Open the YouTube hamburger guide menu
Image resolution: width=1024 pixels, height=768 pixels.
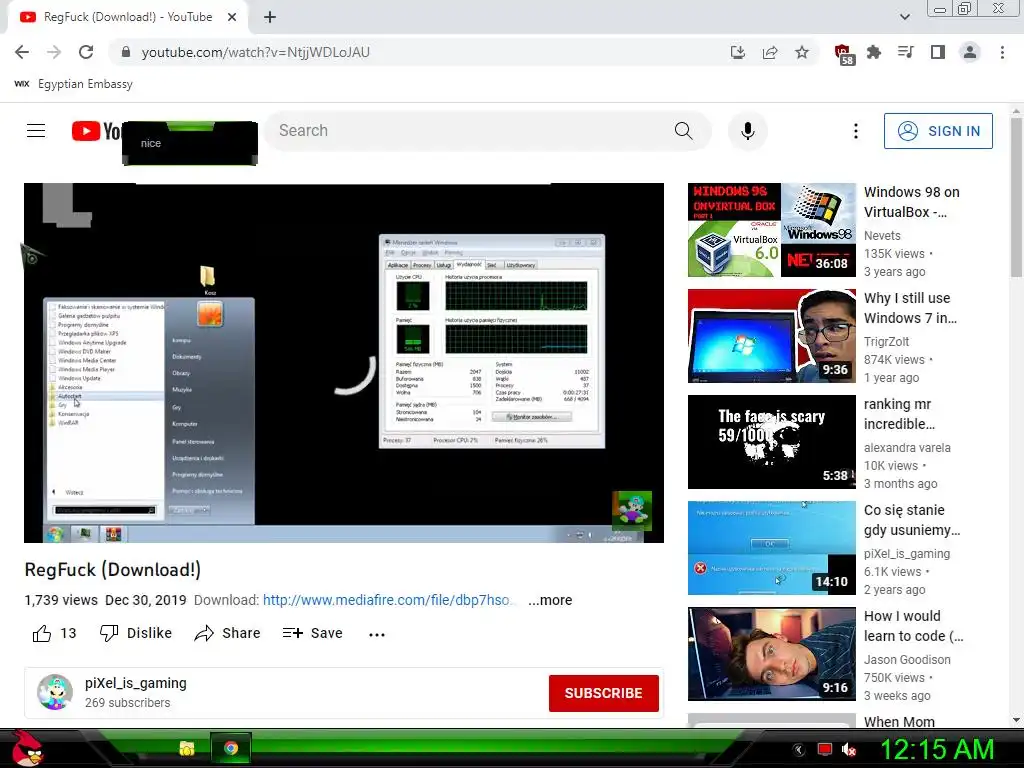(36, 131)
